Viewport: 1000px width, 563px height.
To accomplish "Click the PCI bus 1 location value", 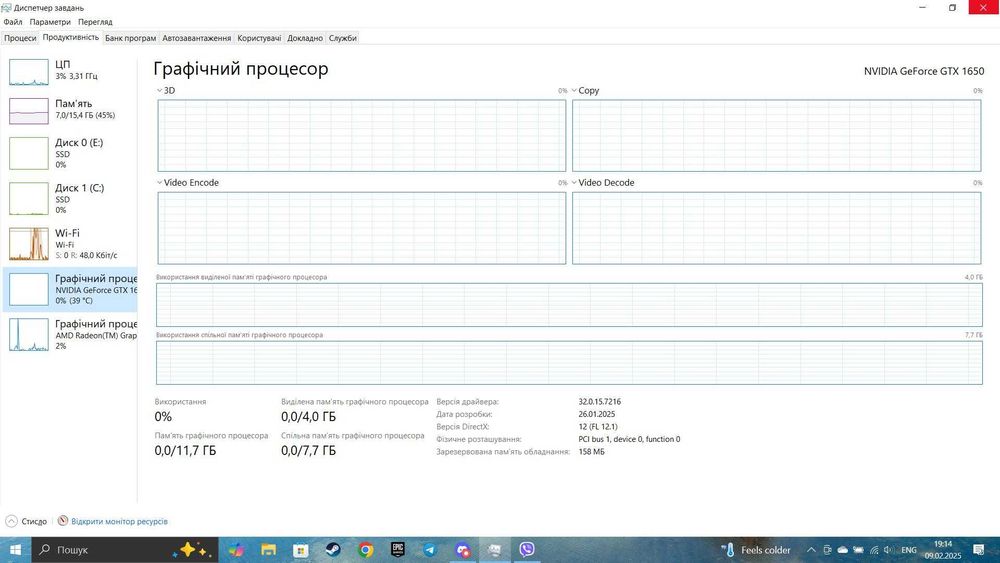I will click(629, 439).
